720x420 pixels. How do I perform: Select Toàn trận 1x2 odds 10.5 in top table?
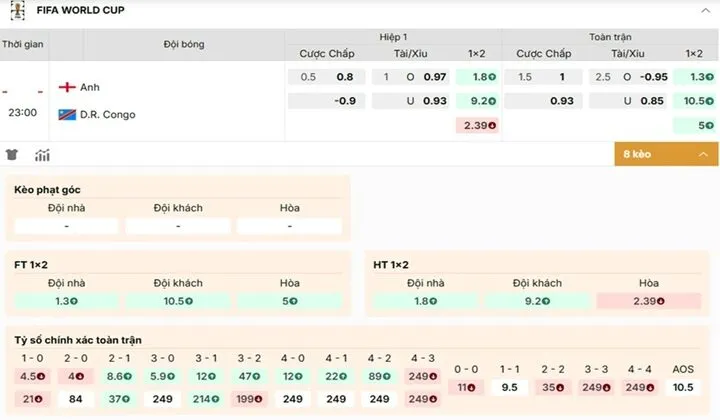695,101
